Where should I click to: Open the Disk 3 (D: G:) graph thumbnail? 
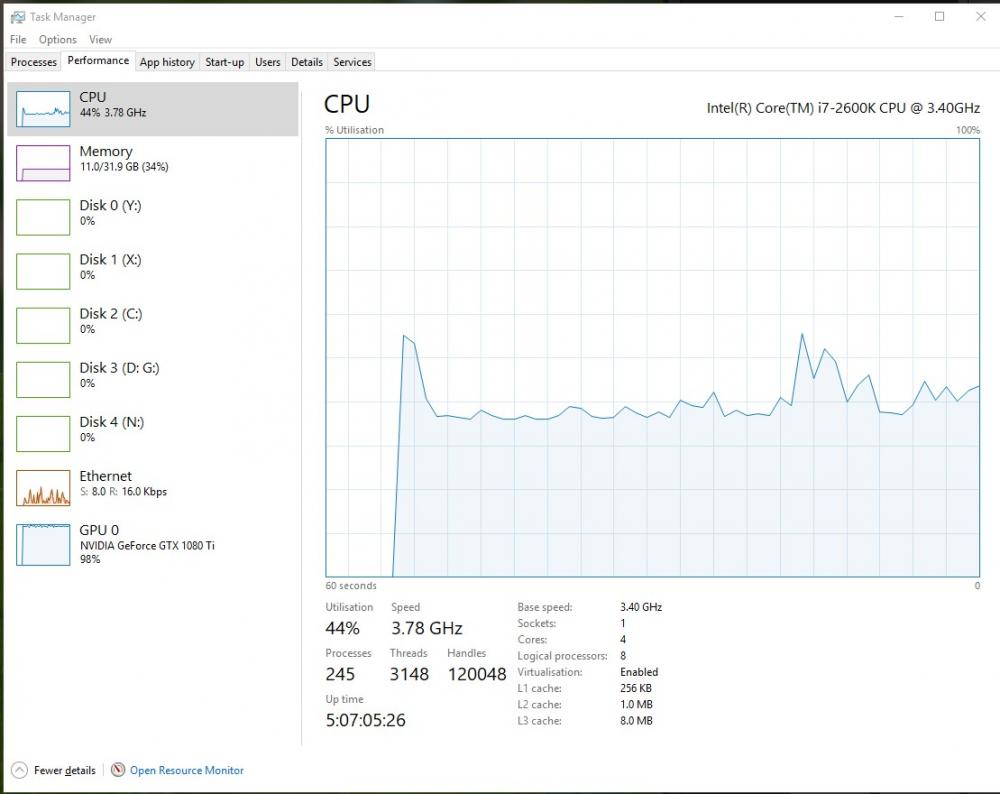[43, 379]
